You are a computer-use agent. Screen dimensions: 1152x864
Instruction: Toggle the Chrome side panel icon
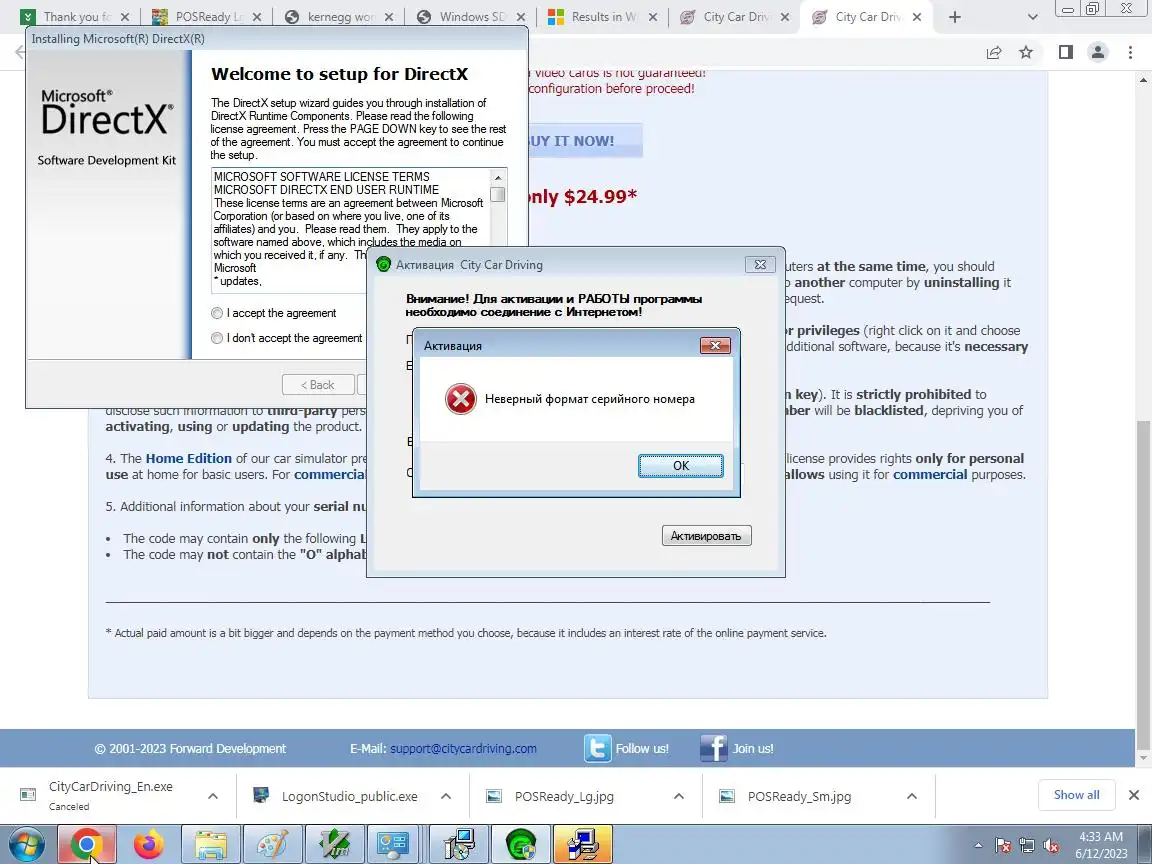[x=1065, y=52]
